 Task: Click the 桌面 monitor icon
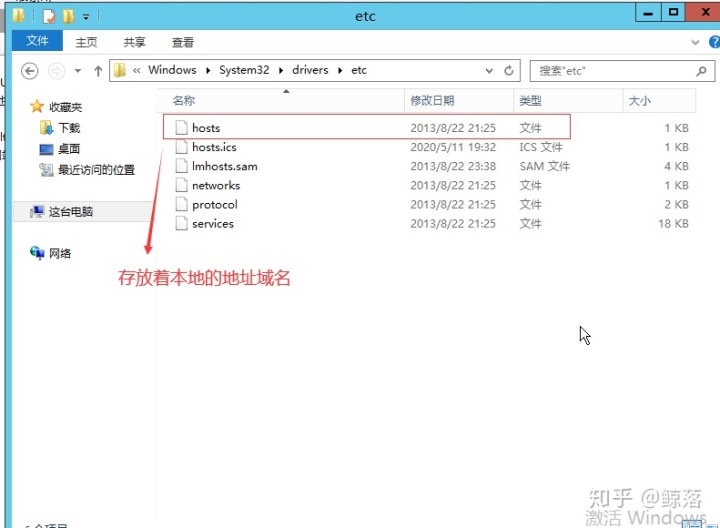click(x=46, y=149)
